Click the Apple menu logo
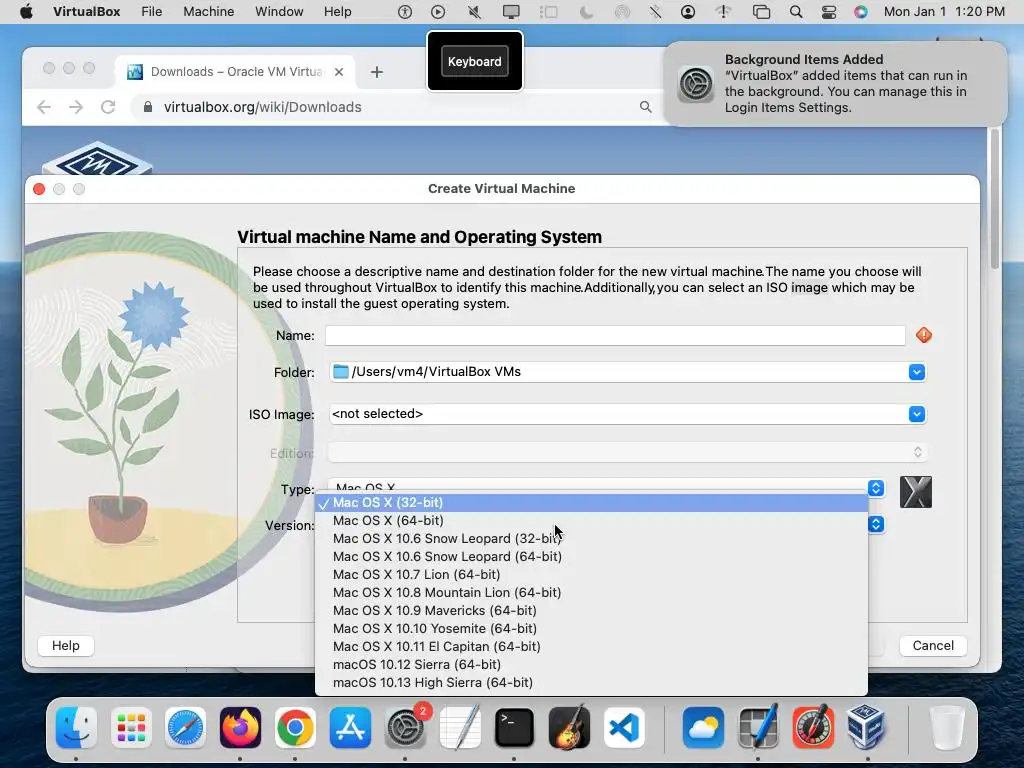Image resolution: width=1024 pixels, height=768 pixels. pyautogui.click(x=27, y=12)
